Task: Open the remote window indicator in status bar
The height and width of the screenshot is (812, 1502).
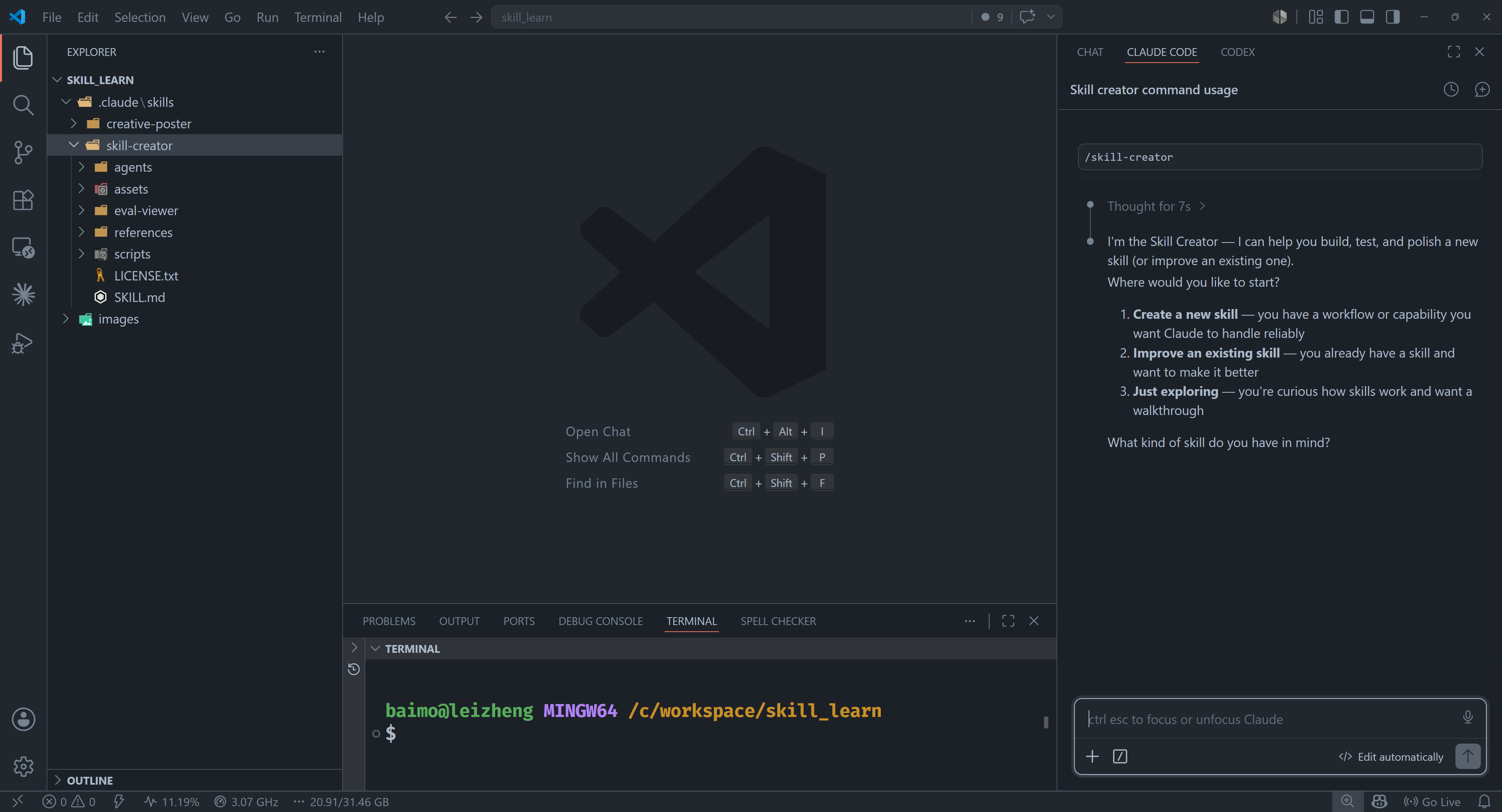Action: click(18, 801)
